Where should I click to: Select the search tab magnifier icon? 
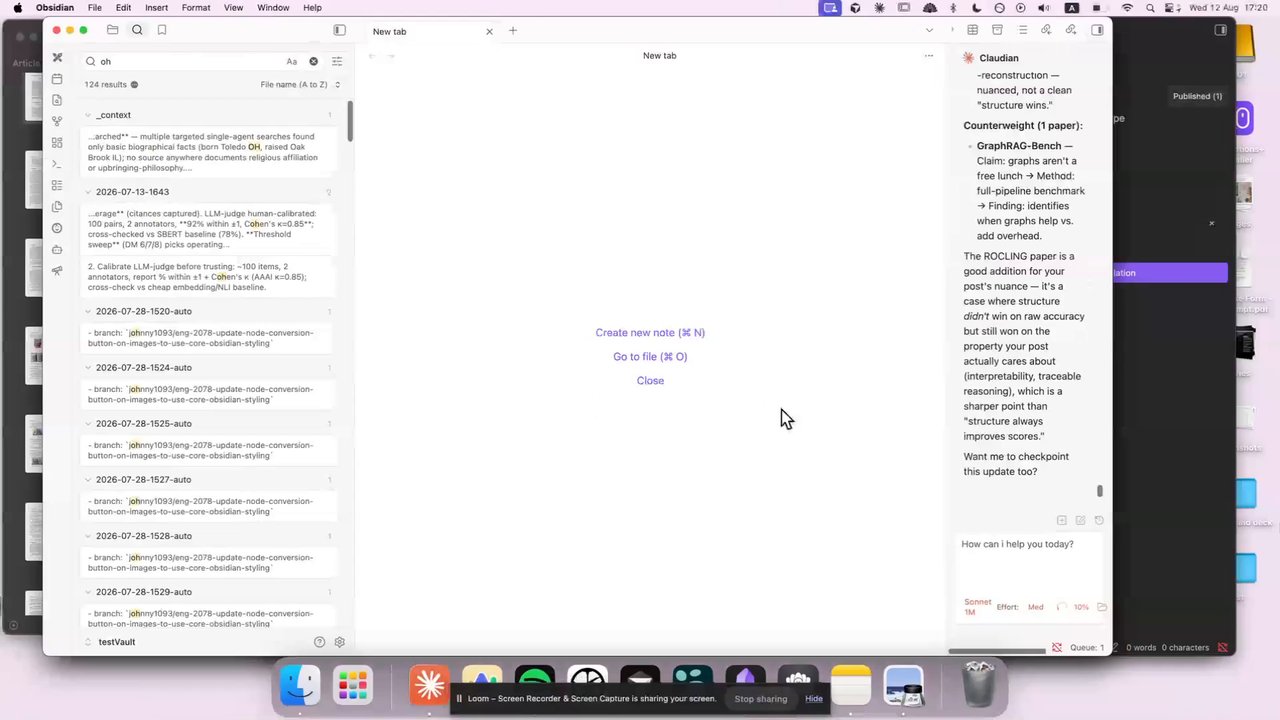[x=137, y=30]
